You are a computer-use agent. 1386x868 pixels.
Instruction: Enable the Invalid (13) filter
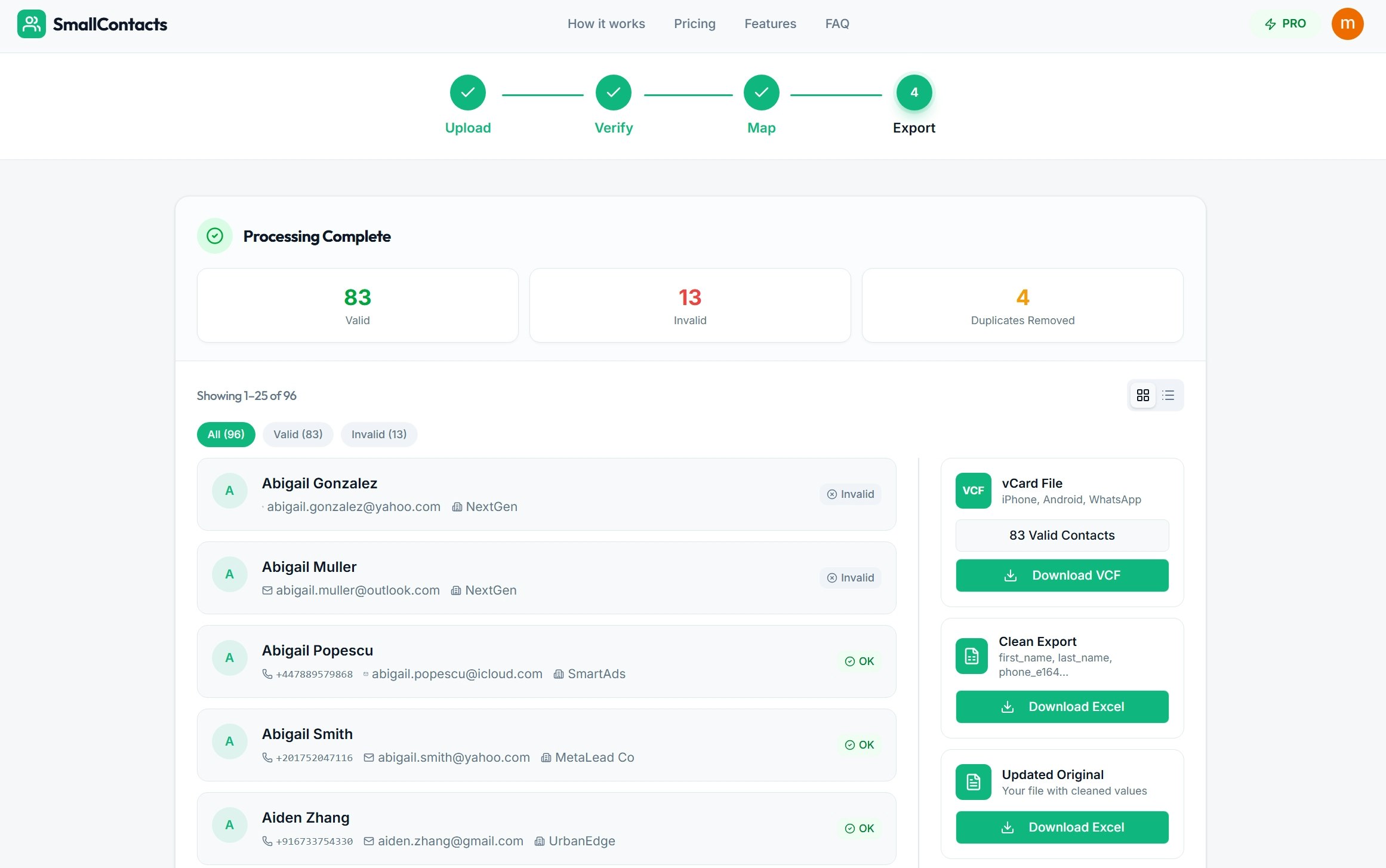coord(378,434)
